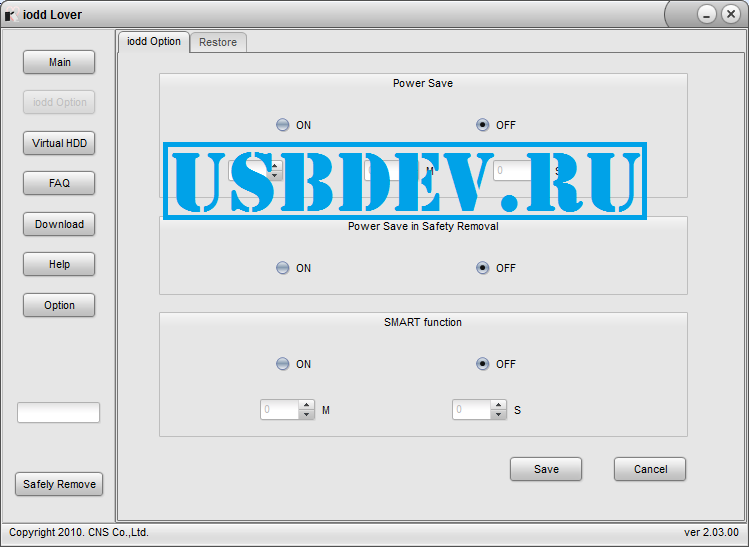This screenshot has width=749, height=547.
Task: Set SMART function to OFF
Action: (x=482, y=364)
